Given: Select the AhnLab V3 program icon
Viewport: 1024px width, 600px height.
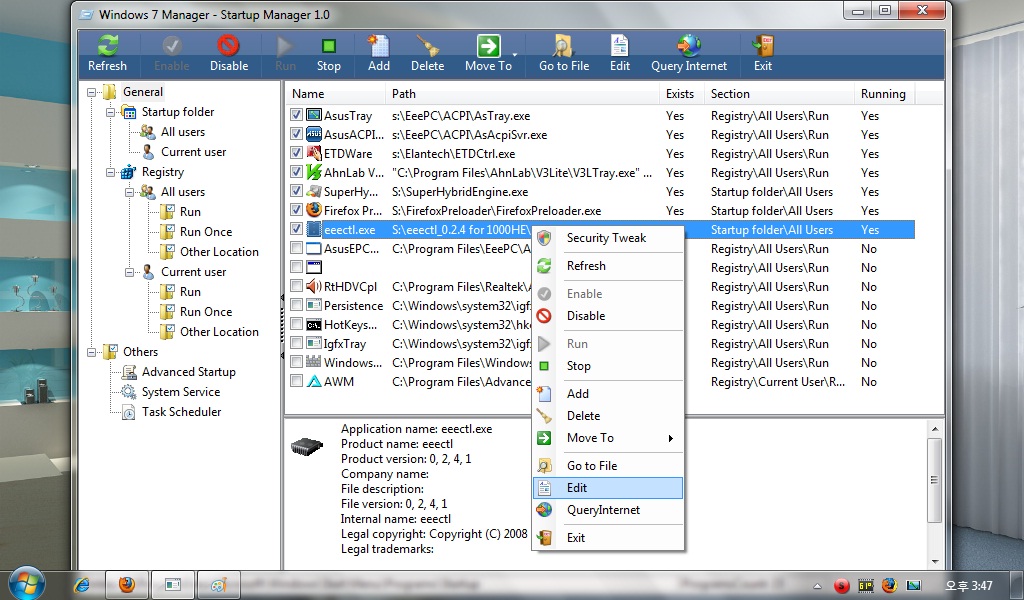Looking at the screenshot, I should click(x=314, y=172).
